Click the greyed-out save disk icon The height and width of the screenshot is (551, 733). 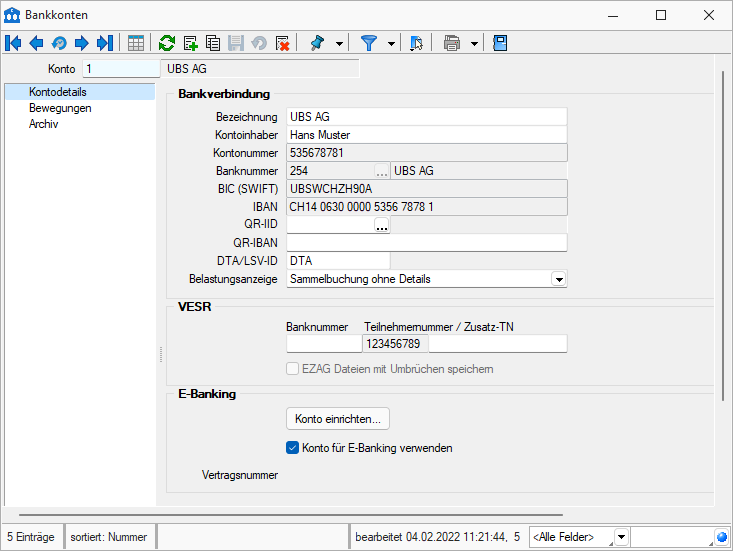click(x=236, y=43)
